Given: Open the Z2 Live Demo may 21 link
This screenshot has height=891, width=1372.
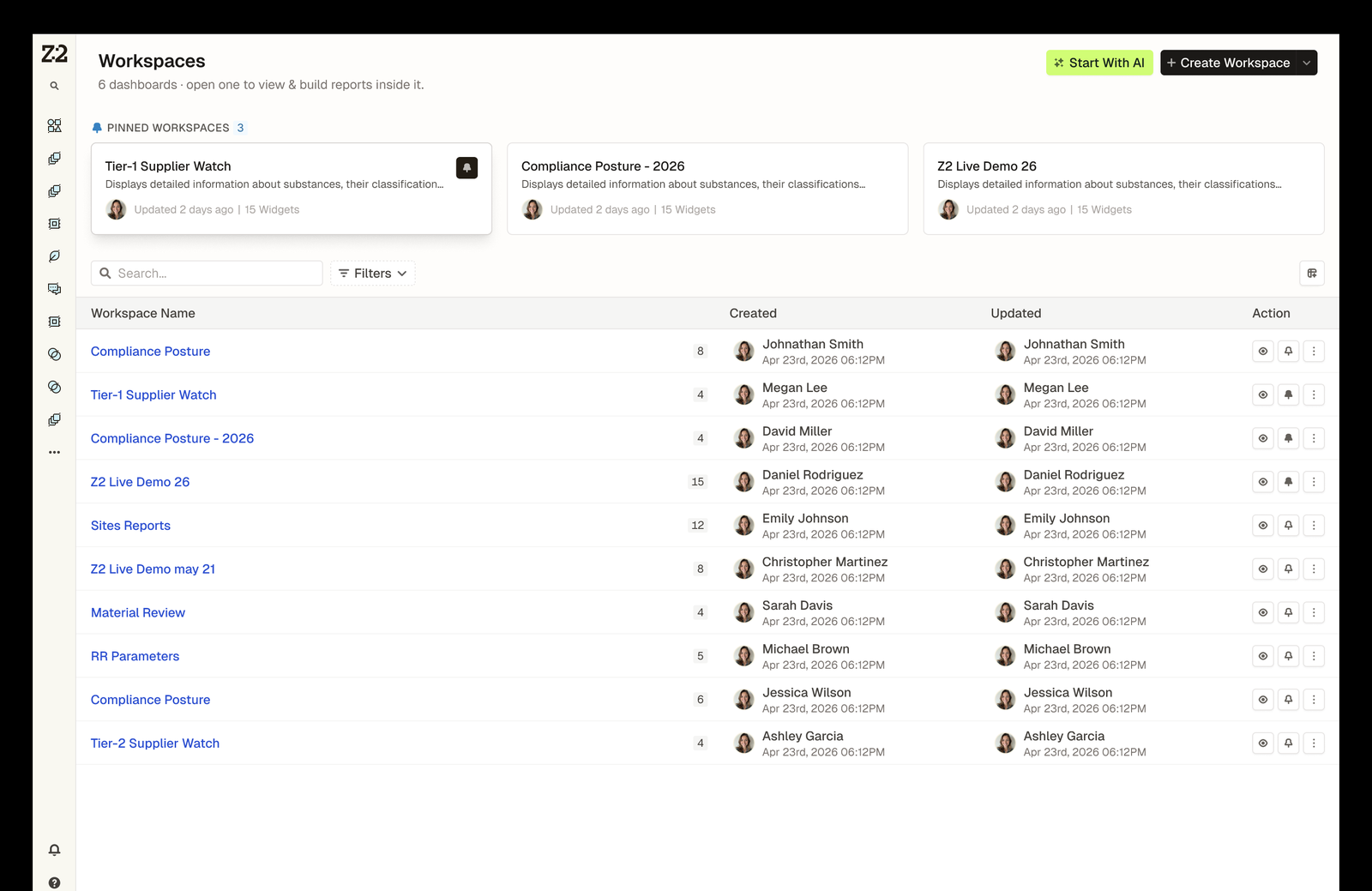Looking at the screenshot, I should (153, 569).
